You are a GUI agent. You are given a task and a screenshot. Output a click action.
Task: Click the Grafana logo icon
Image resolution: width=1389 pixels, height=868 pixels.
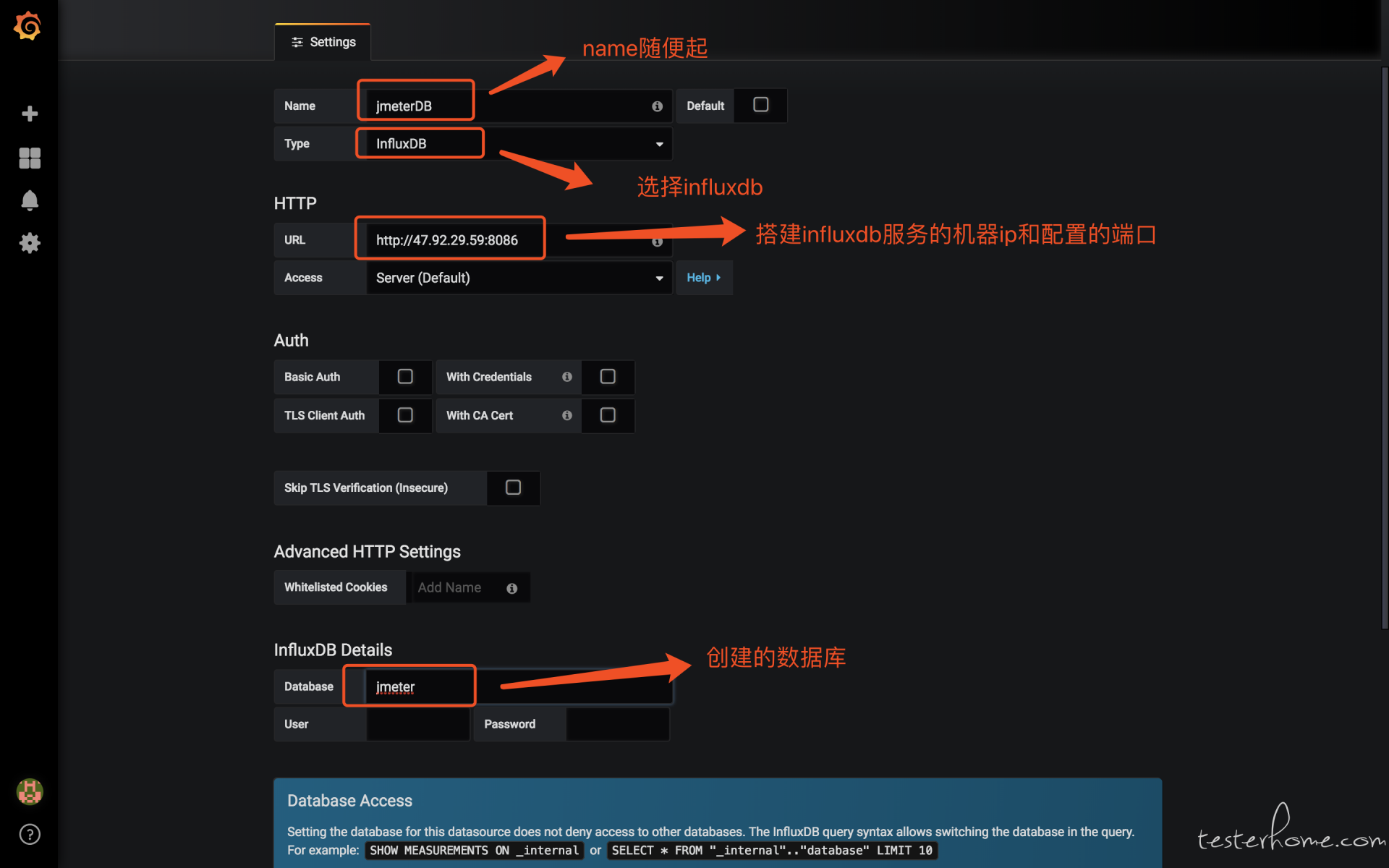pyautogui.click(x=28, y=27)
